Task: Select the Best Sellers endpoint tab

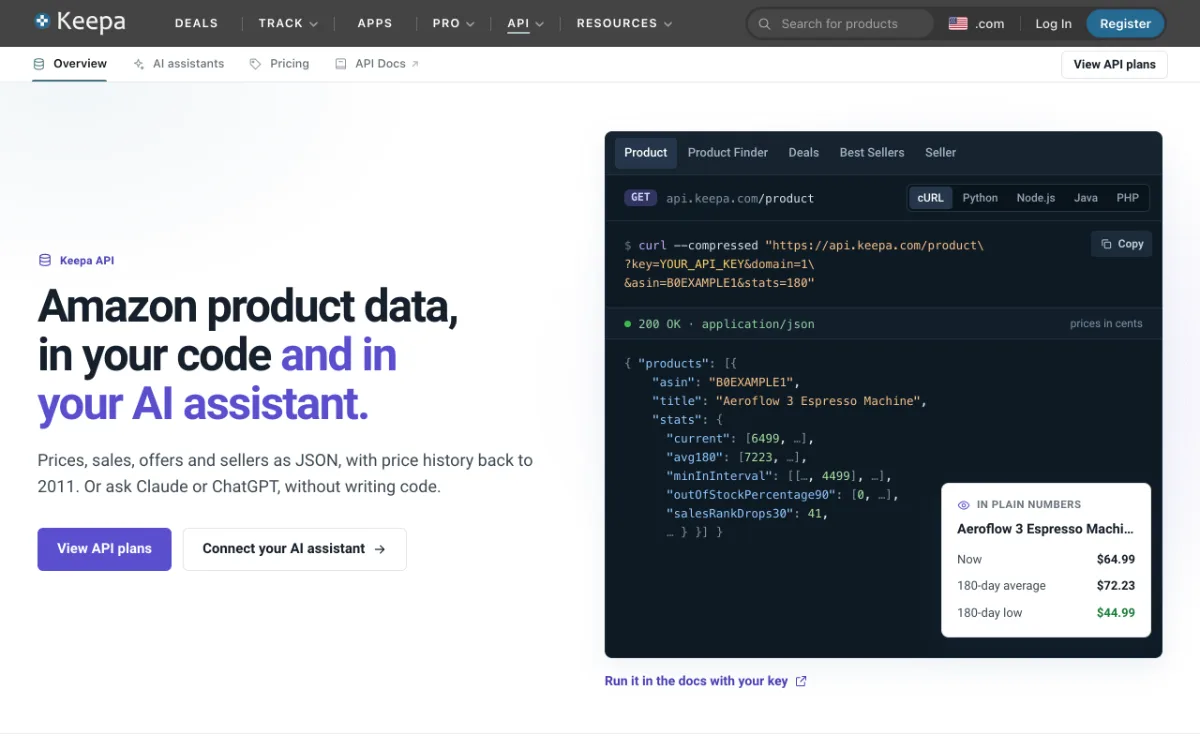Action: tap(872, 153)
